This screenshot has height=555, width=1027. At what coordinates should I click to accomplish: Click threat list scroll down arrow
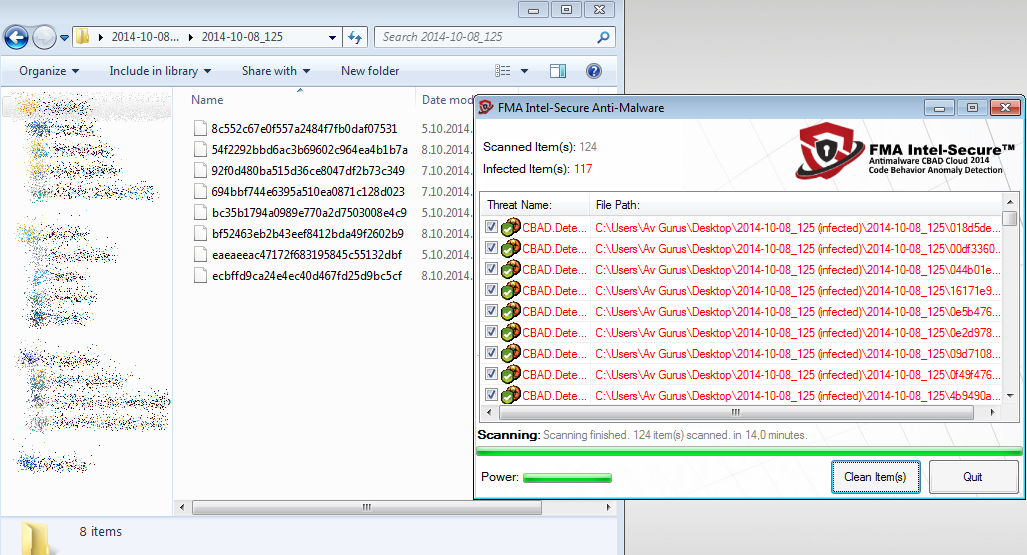coord(1011,395)
